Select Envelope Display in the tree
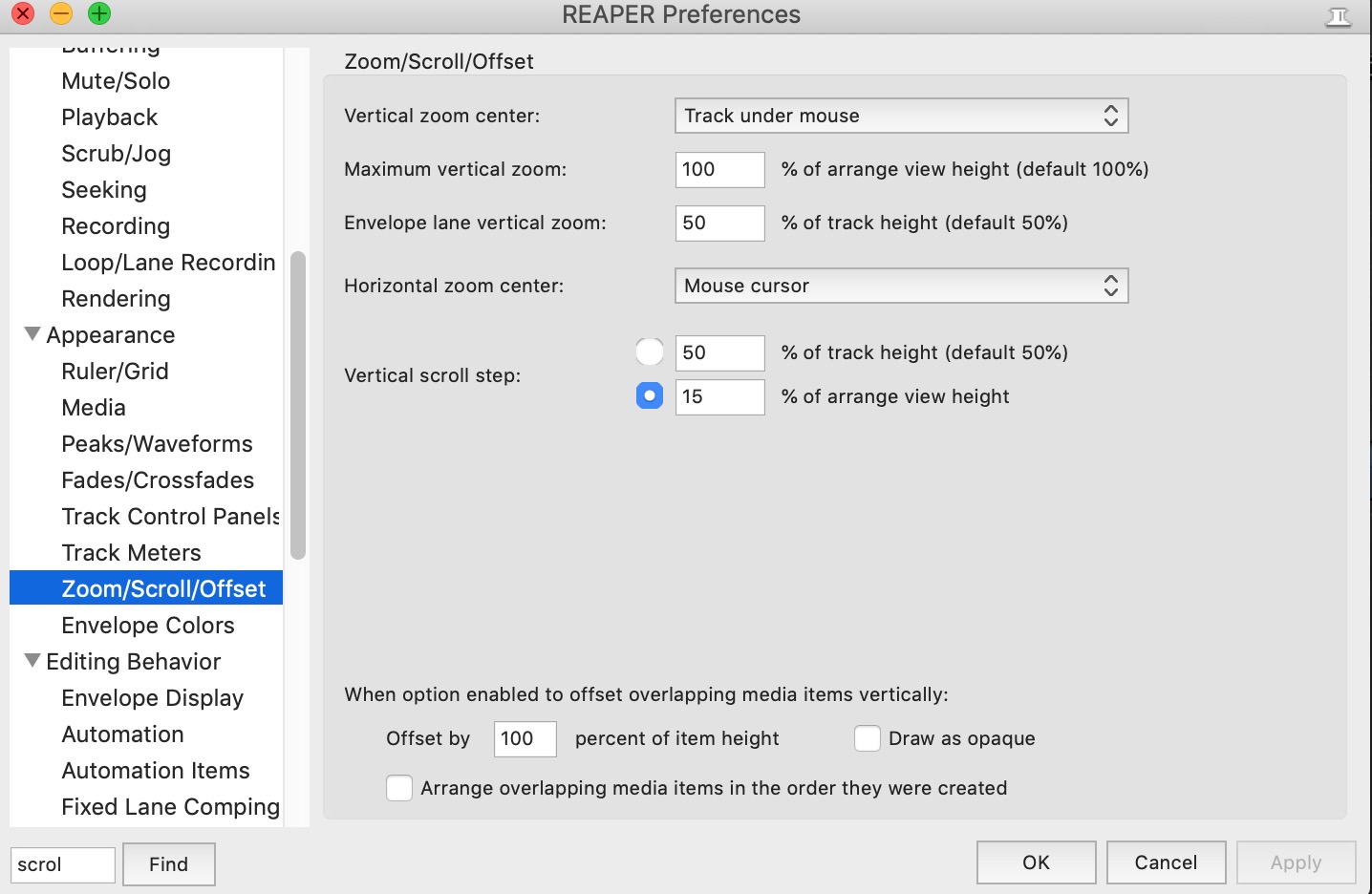The width and height of the screenshot is (1372, 894). tap(152, 698)
